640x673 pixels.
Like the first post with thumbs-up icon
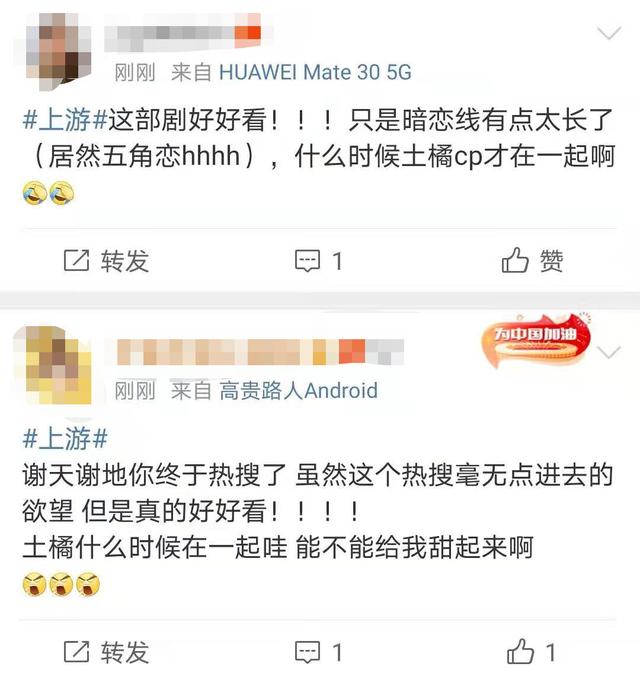point(515,260)
